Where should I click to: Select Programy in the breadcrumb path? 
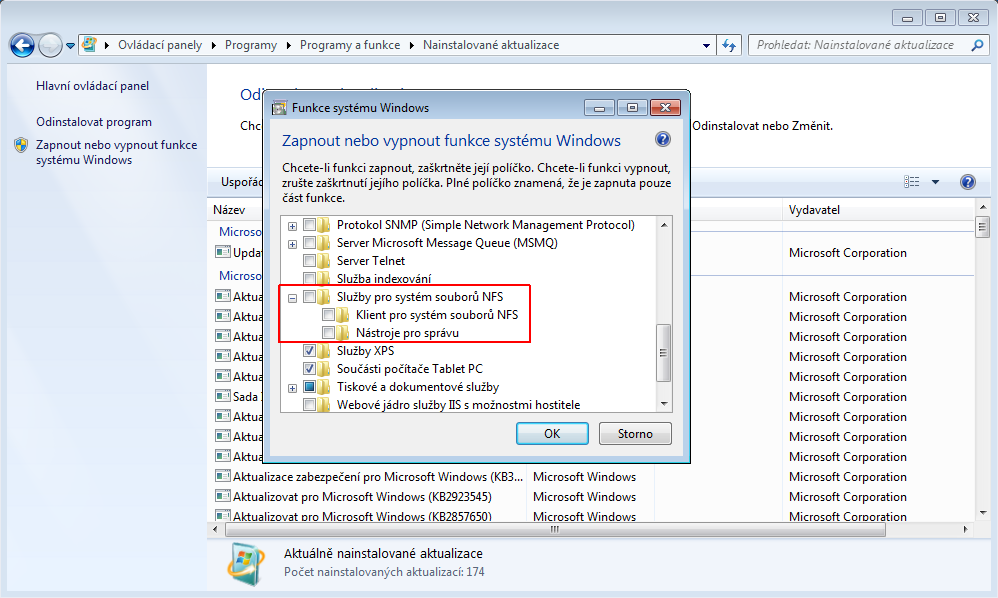coord(250,45)
